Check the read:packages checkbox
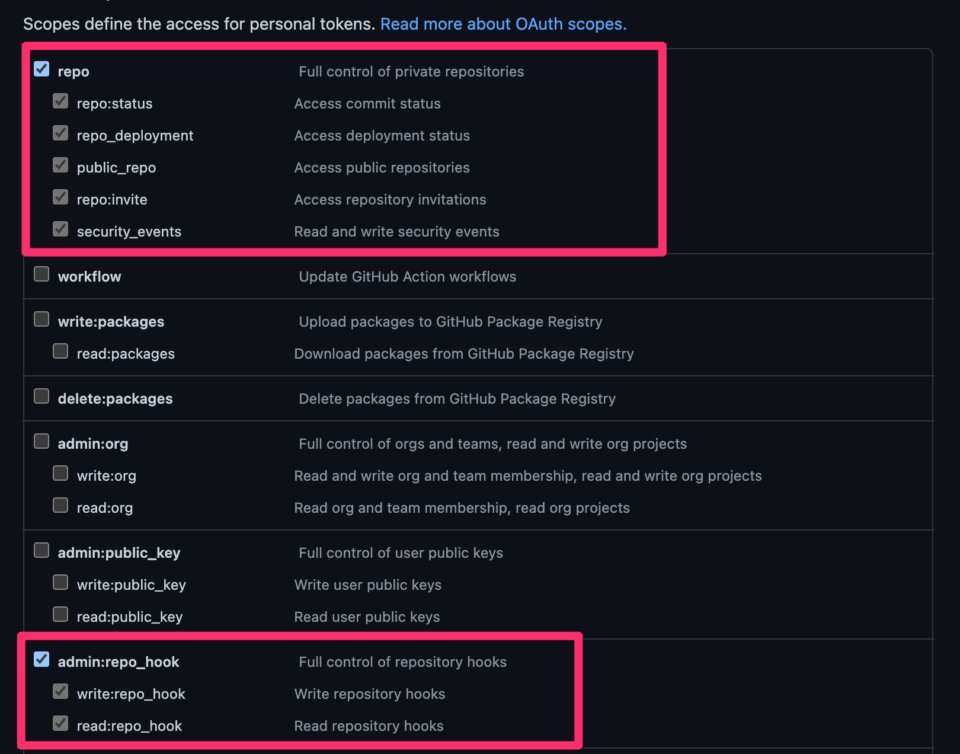The image size is (960, 754). click(x=61, y=351)
